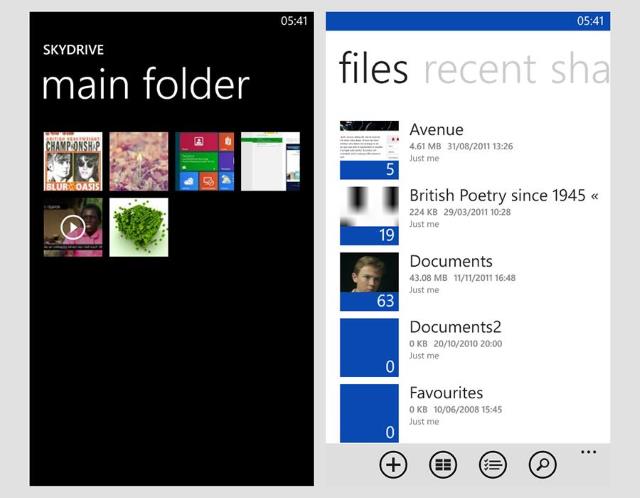This screenshot has height=498, width=640.
Task: Click '0 KB 20/10/2010 20:00' details
Action: pyautogui.click(x=456, y=343)
